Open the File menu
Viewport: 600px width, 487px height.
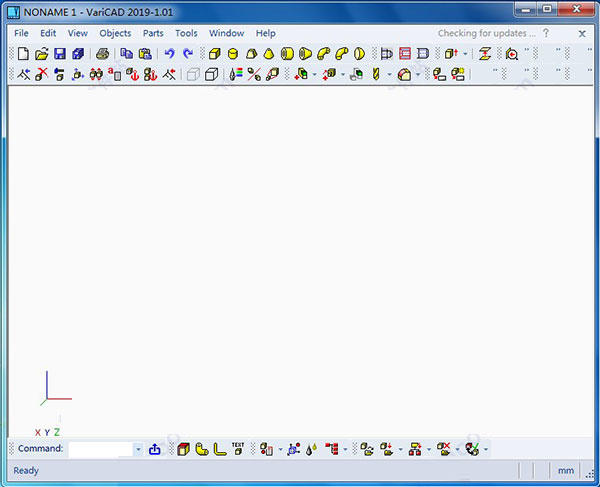[21, 33]
